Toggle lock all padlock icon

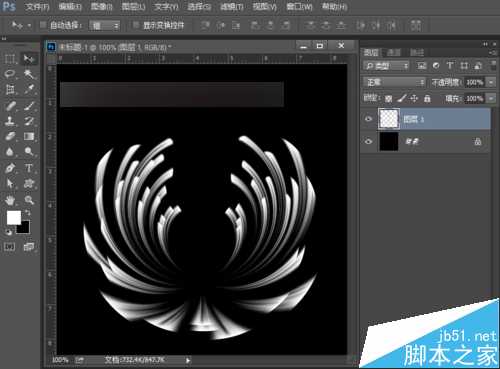(x=427, y=98)
